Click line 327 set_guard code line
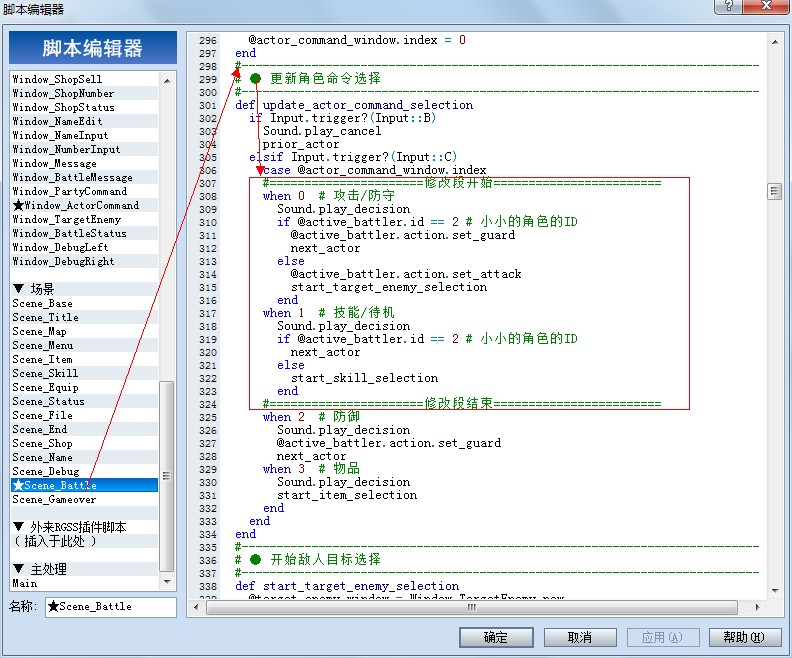The width and height of the screenshot is (792, 658). click(388, 443)
